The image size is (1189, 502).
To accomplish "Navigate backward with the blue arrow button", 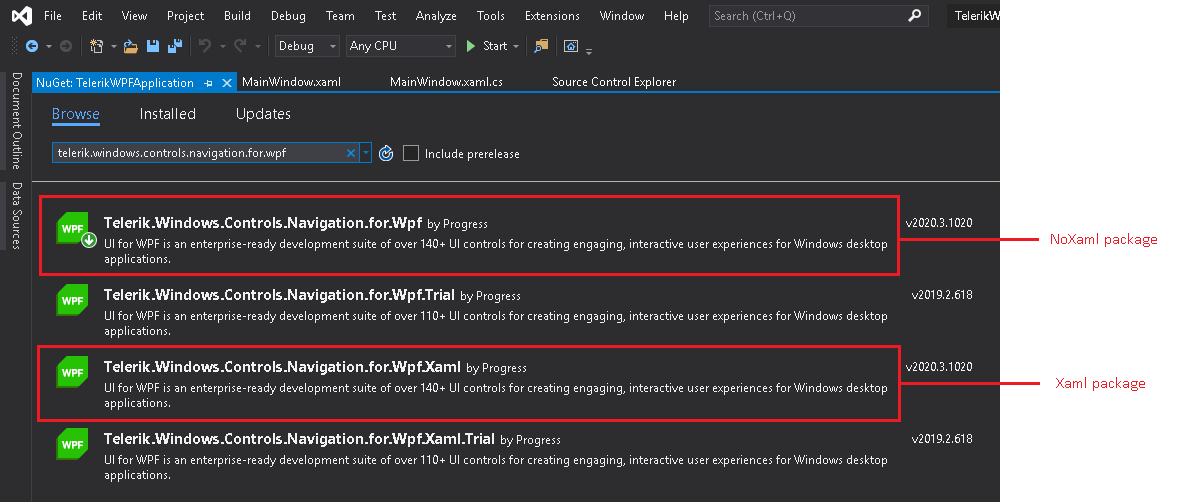I will [32, 46].
